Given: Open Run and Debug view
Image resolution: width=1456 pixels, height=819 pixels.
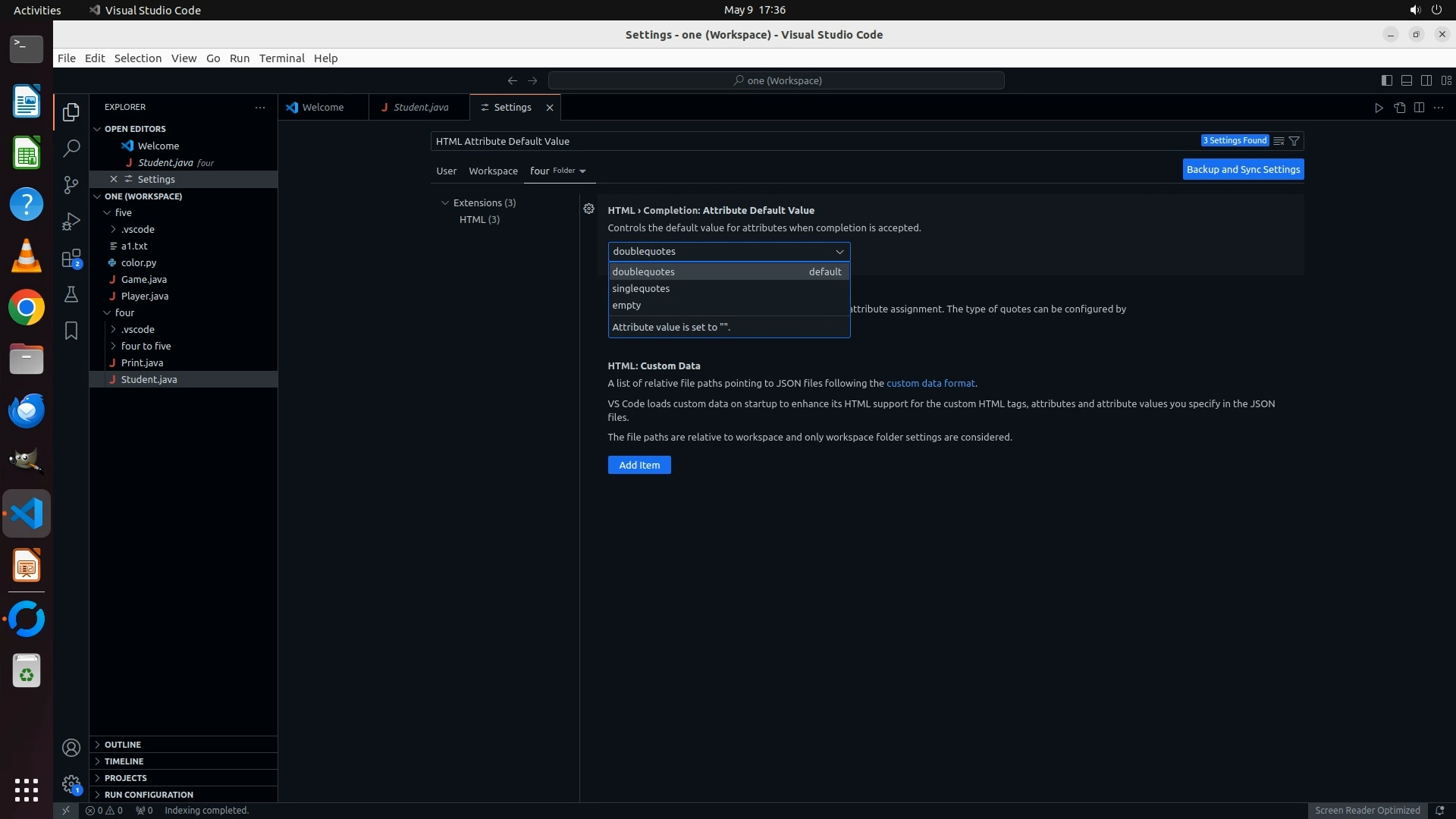Looking at the screenshot, I should click(x=71, y=221).
